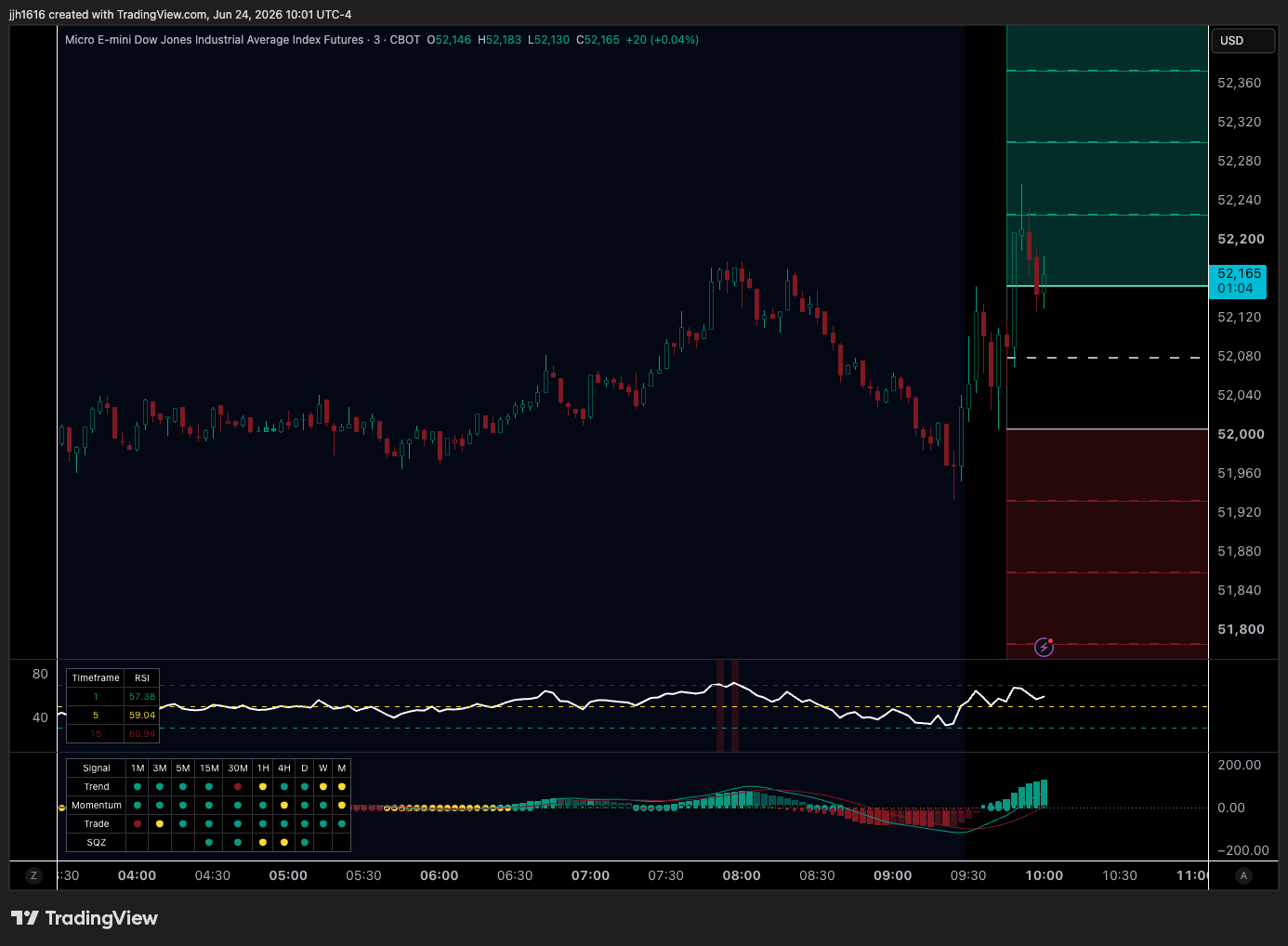Click the Trend row label
The width and height of the screenshot is (1288, 946).
(x=97, y=787)
